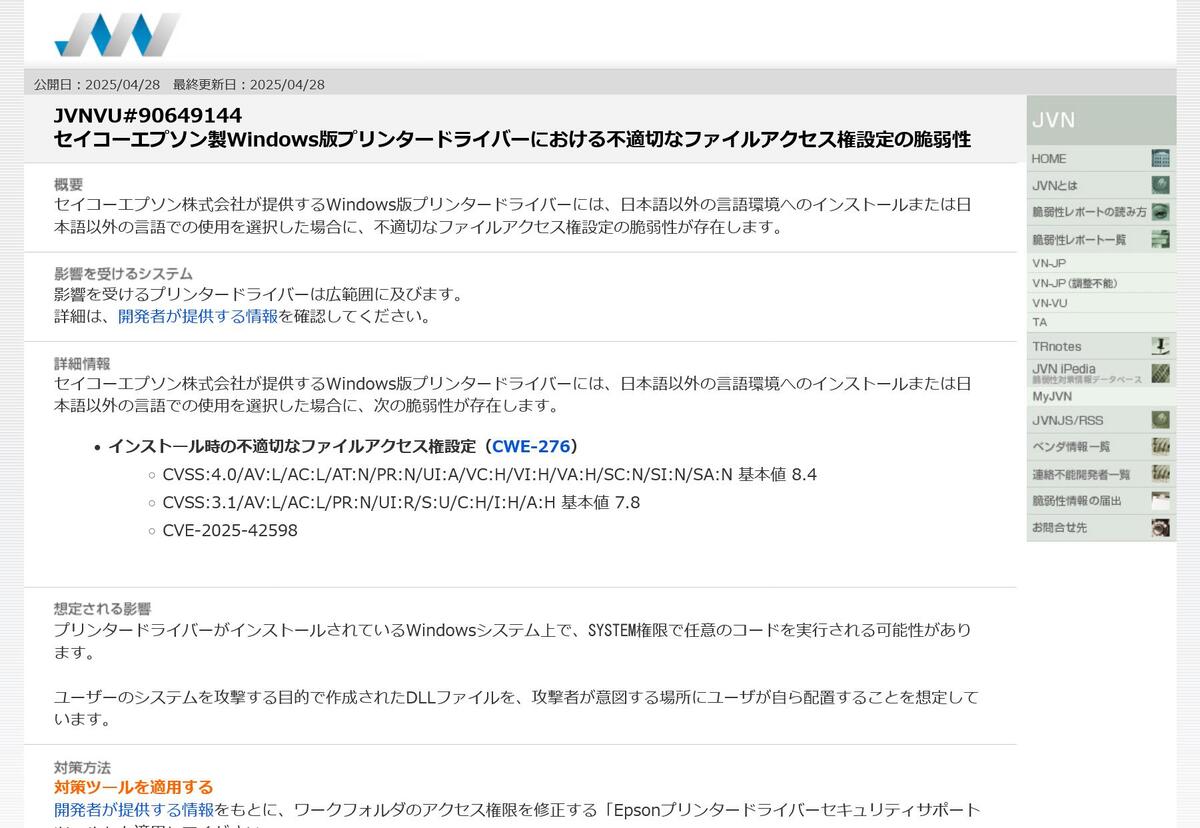Screen dimensions: 1200x828
Task: Click the JVN sidebar header
Action: [1101, 120]
